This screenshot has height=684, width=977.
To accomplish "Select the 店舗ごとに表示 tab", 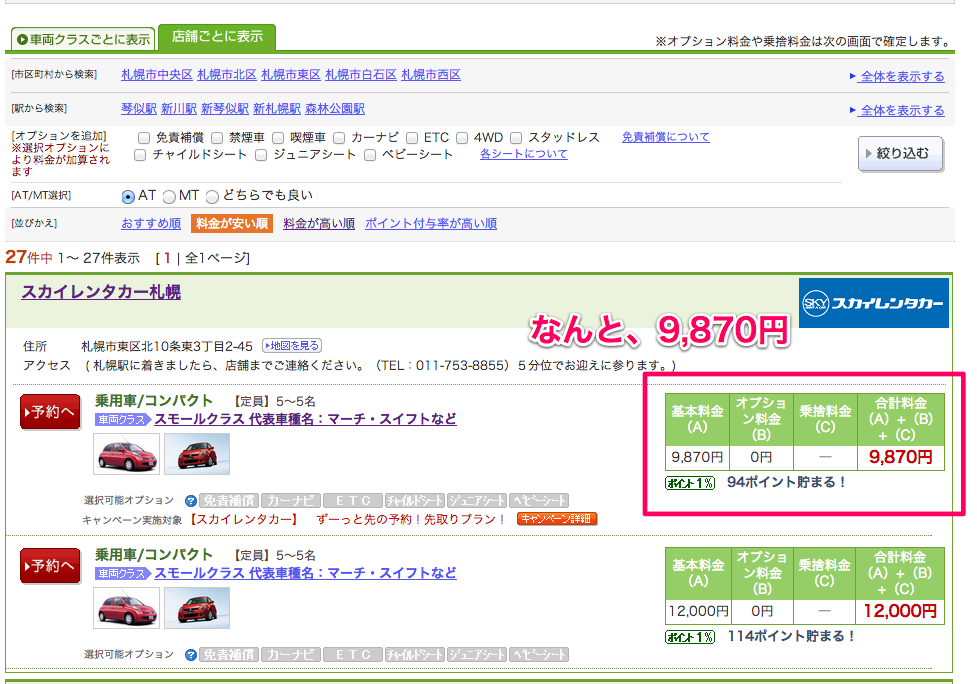I will [x=217, y=37].
